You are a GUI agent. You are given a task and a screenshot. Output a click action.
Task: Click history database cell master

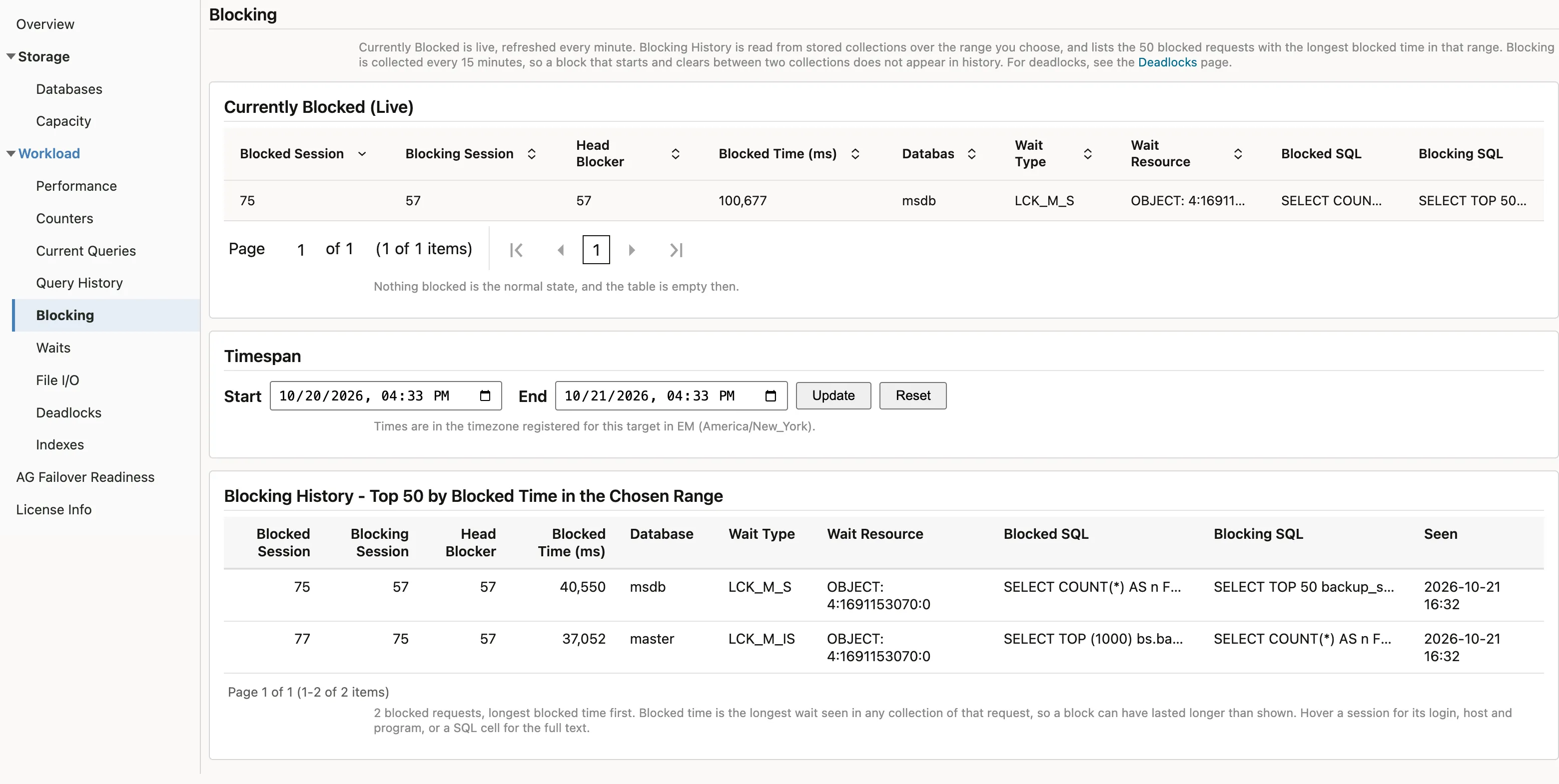point(652,639)
